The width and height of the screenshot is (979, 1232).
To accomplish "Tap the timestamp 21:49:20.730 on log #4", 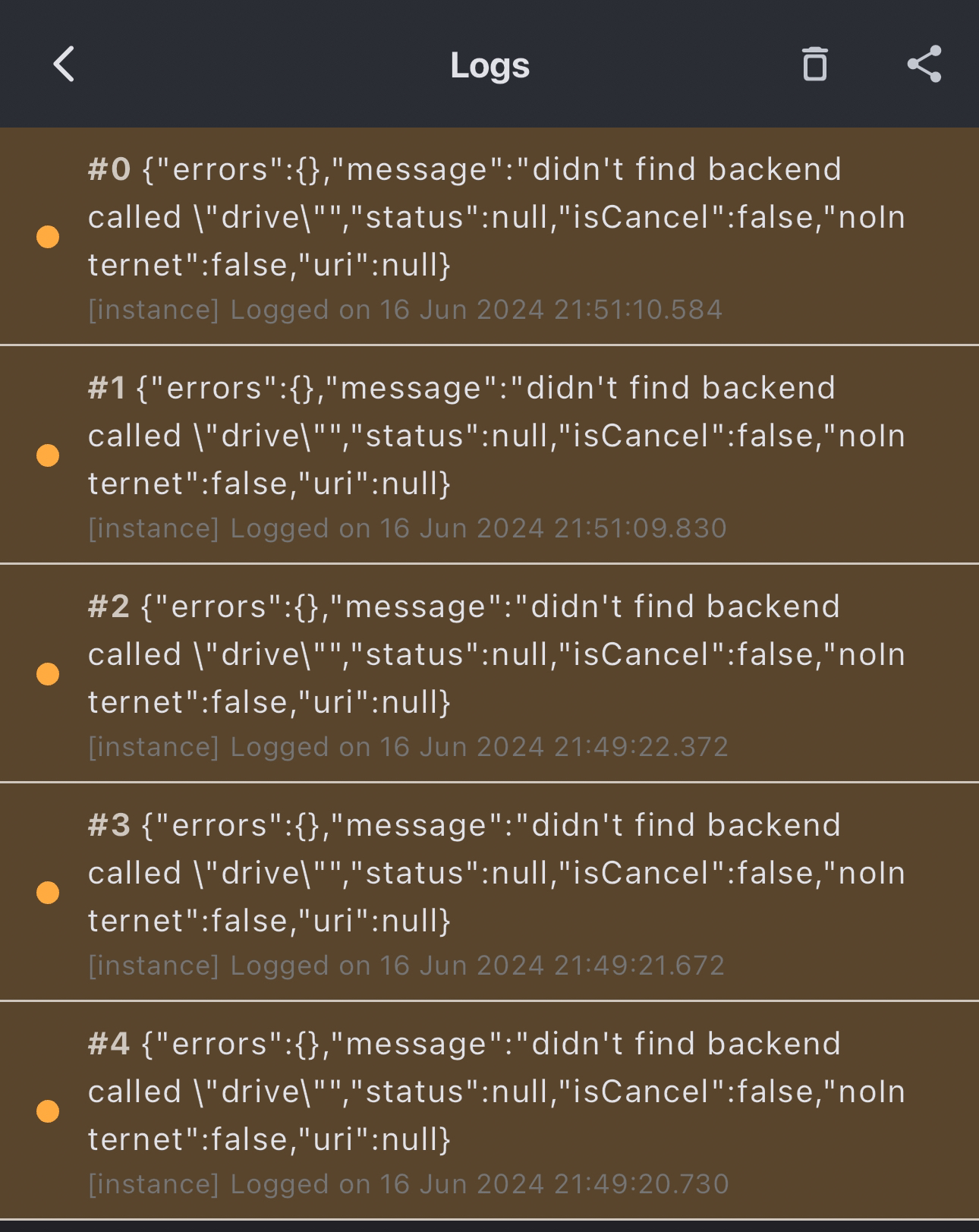I will [641, 1184].
